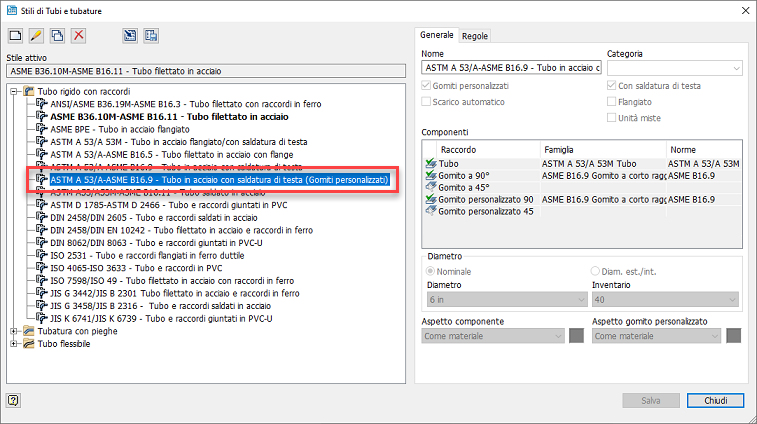
Task: Click the Tubo component status icon
Action: point(431,164)
